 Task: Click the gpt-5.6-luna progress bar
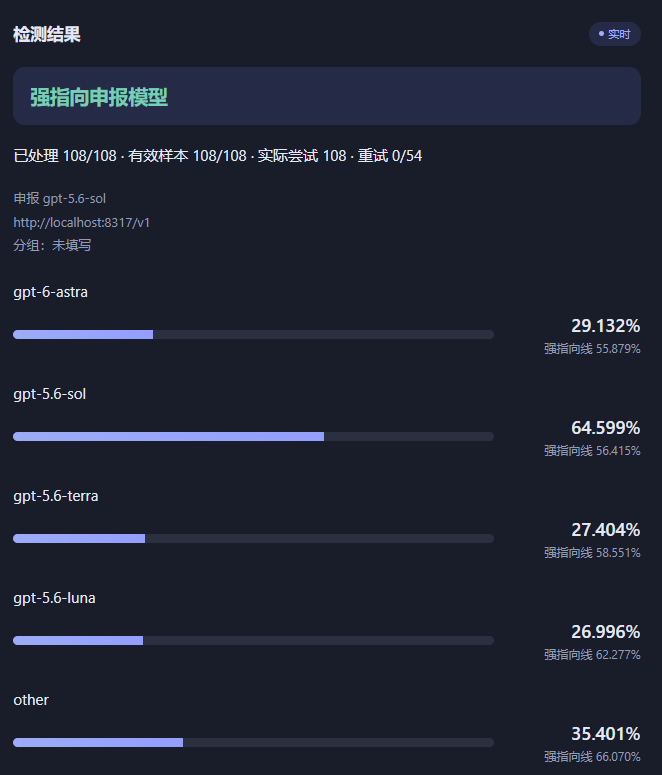click(x=253, y=641)
